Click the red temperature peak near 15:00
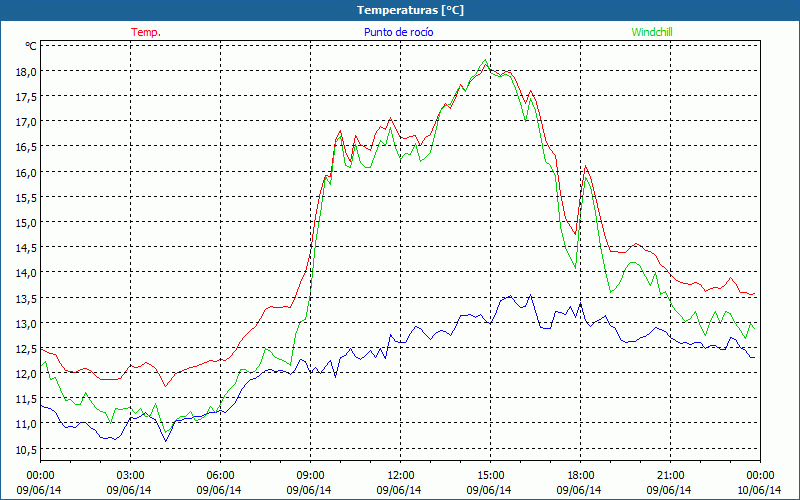This screenshot has height=500, width=800. [x=485, y=64]
